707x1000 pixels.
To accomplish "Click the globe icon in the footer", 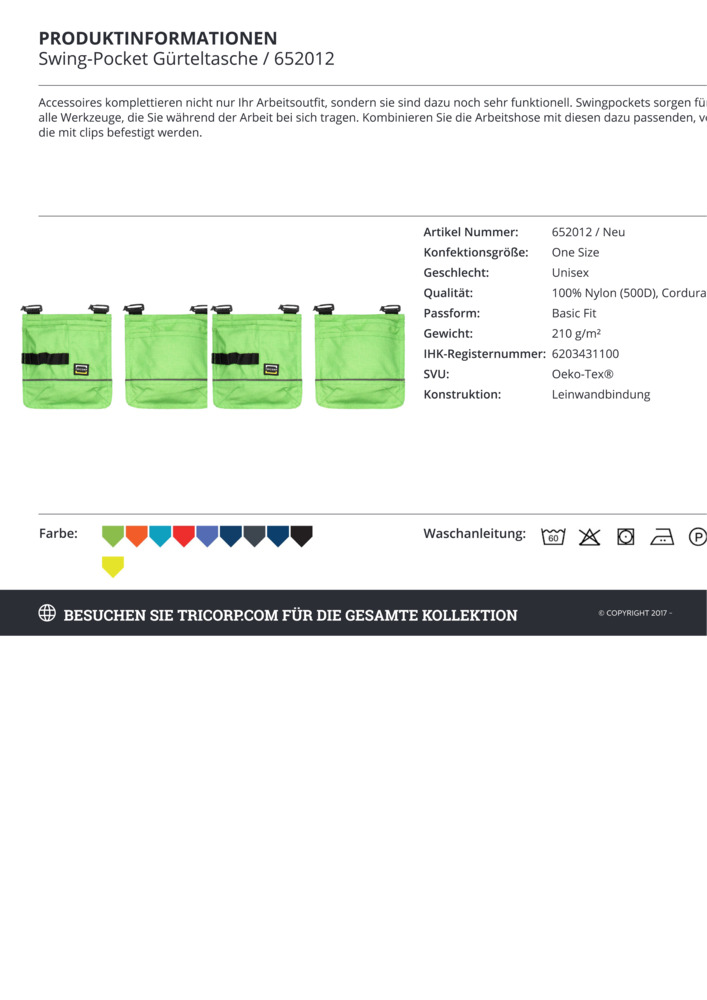I will click(x=47, y=613).
